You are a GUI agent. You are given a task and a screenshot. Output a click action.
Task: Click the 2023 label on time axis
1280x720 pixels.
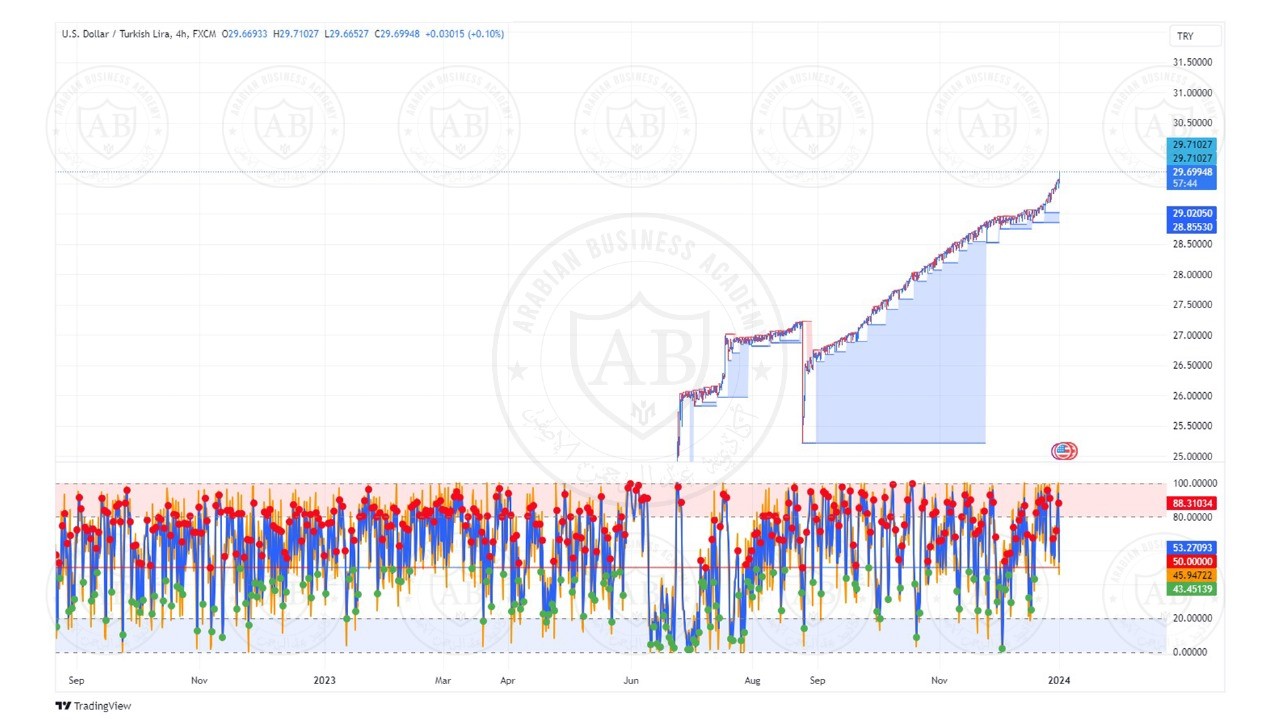coord(324,681)
